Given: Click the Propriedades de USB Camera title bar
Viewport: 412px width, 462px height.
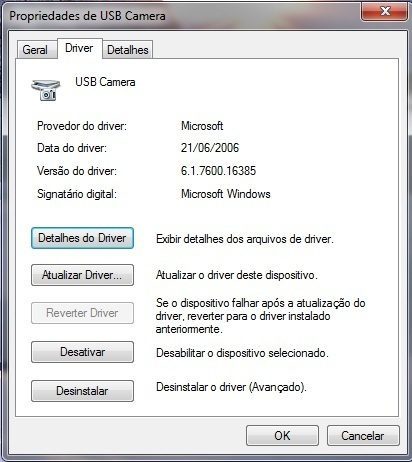Looking at the screenshot, I should (183, 16).
